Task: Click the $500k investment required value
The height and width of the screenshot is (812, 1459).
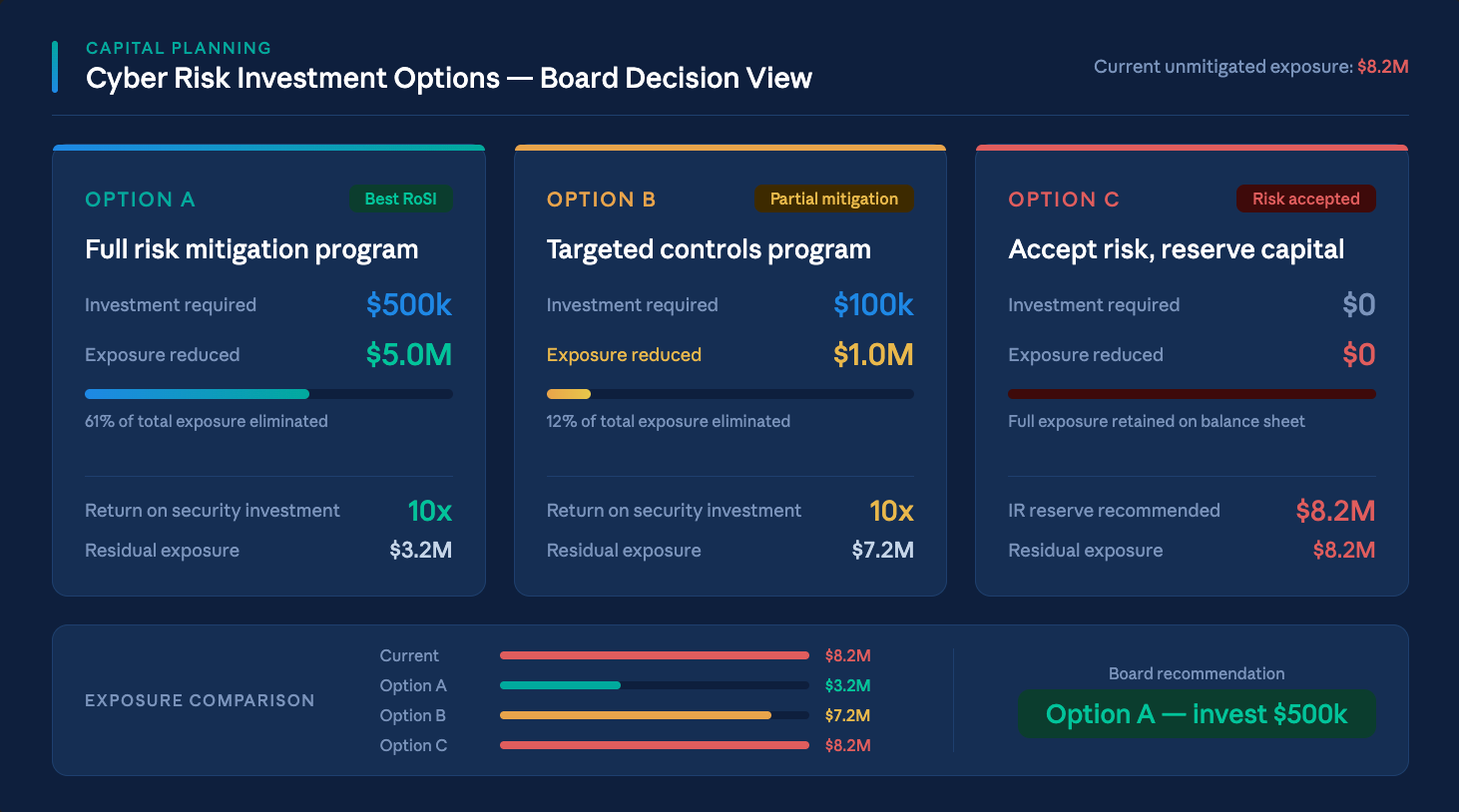Action: [408, 305]
